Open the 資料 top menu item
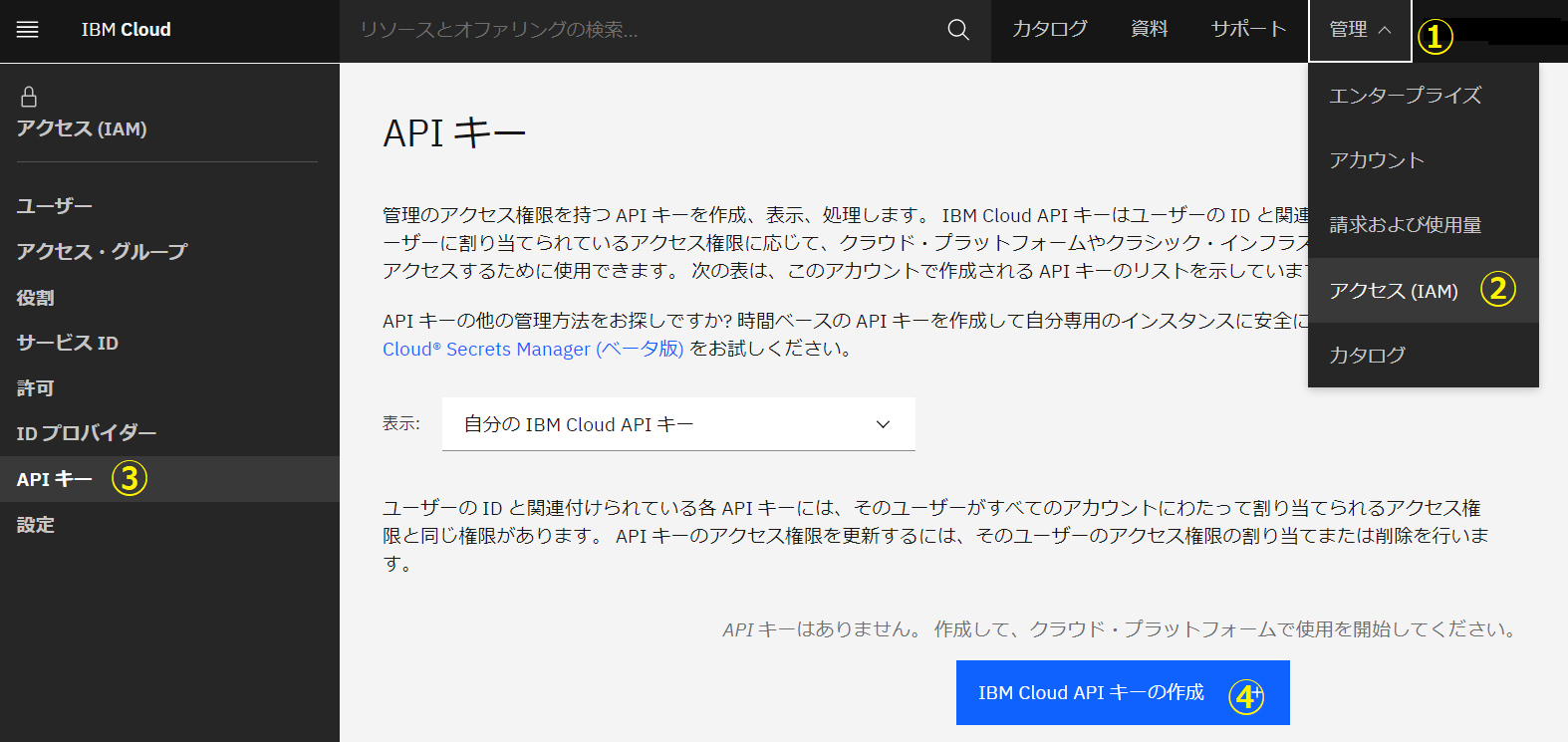Screen dimensions: 1568x742 pyautogui.click(x=1150, y=30)
